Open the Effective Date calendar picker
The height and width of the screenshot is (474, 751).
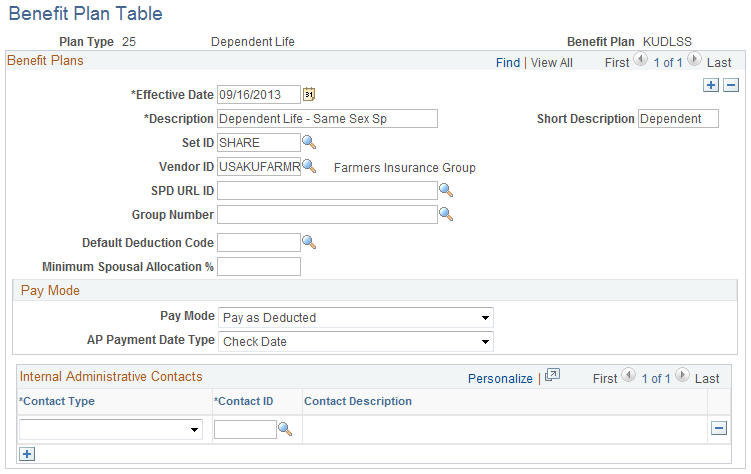pos(309,94)
